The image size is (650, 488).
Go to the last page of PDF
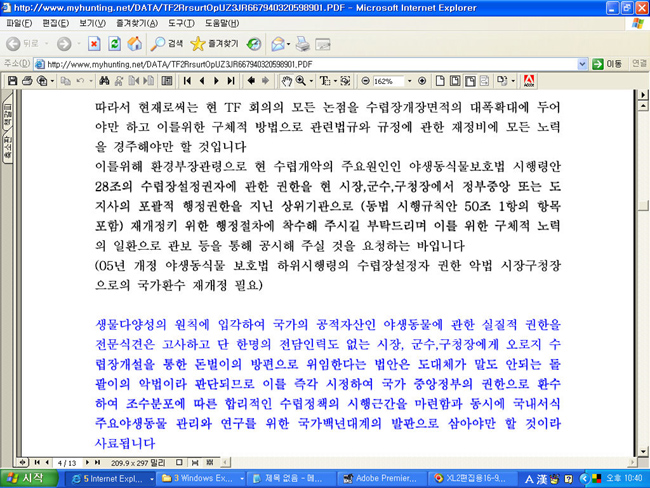231,80
